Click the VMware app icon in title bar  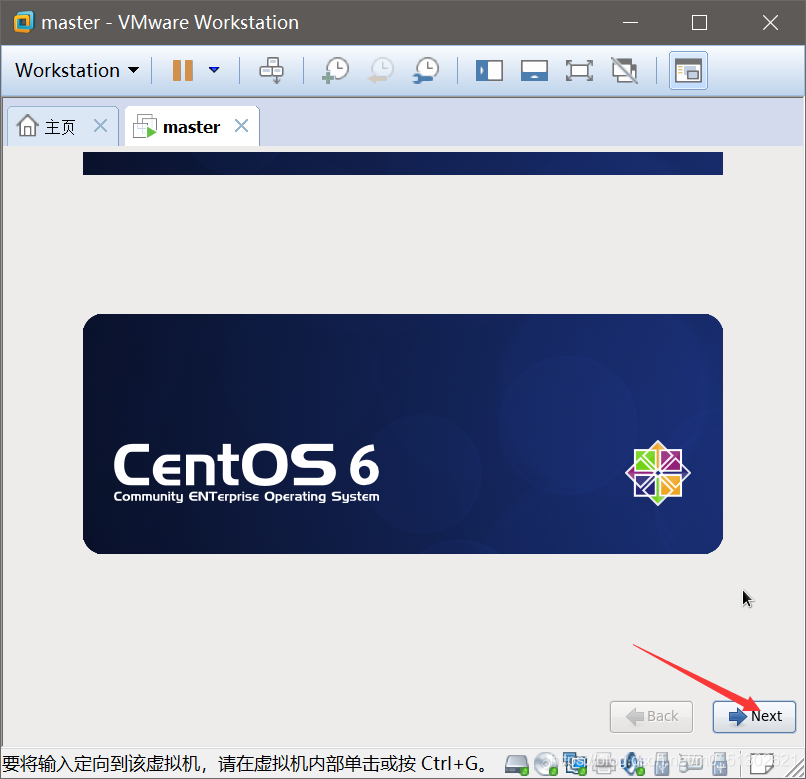tap(24, 23)
